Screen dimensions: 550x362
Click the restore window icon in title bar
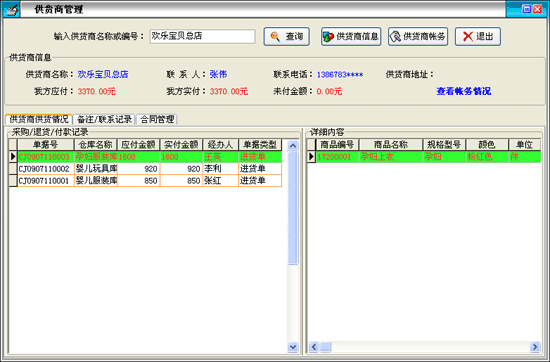point(526,9)
